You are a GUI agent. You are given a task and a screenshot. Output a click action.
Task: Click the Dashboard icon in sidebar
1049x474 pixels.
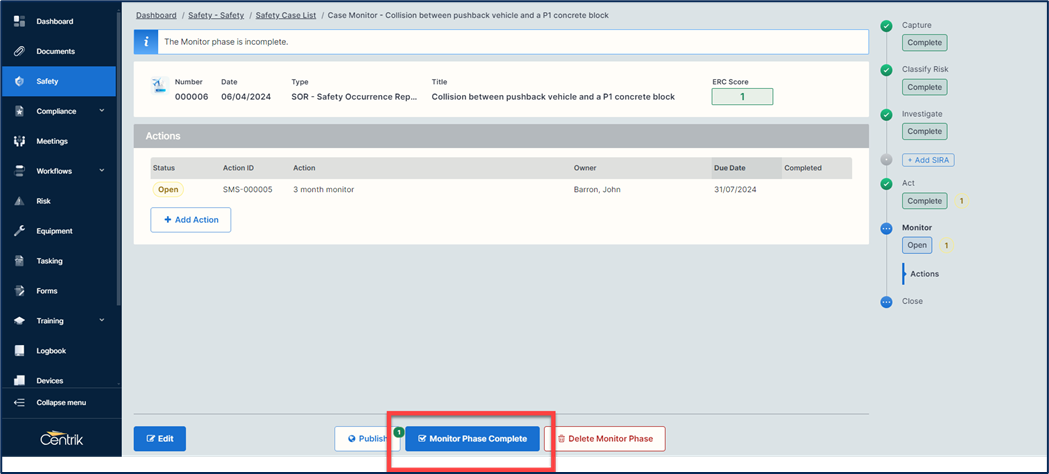pyautogui.click(x=19, y=21)
